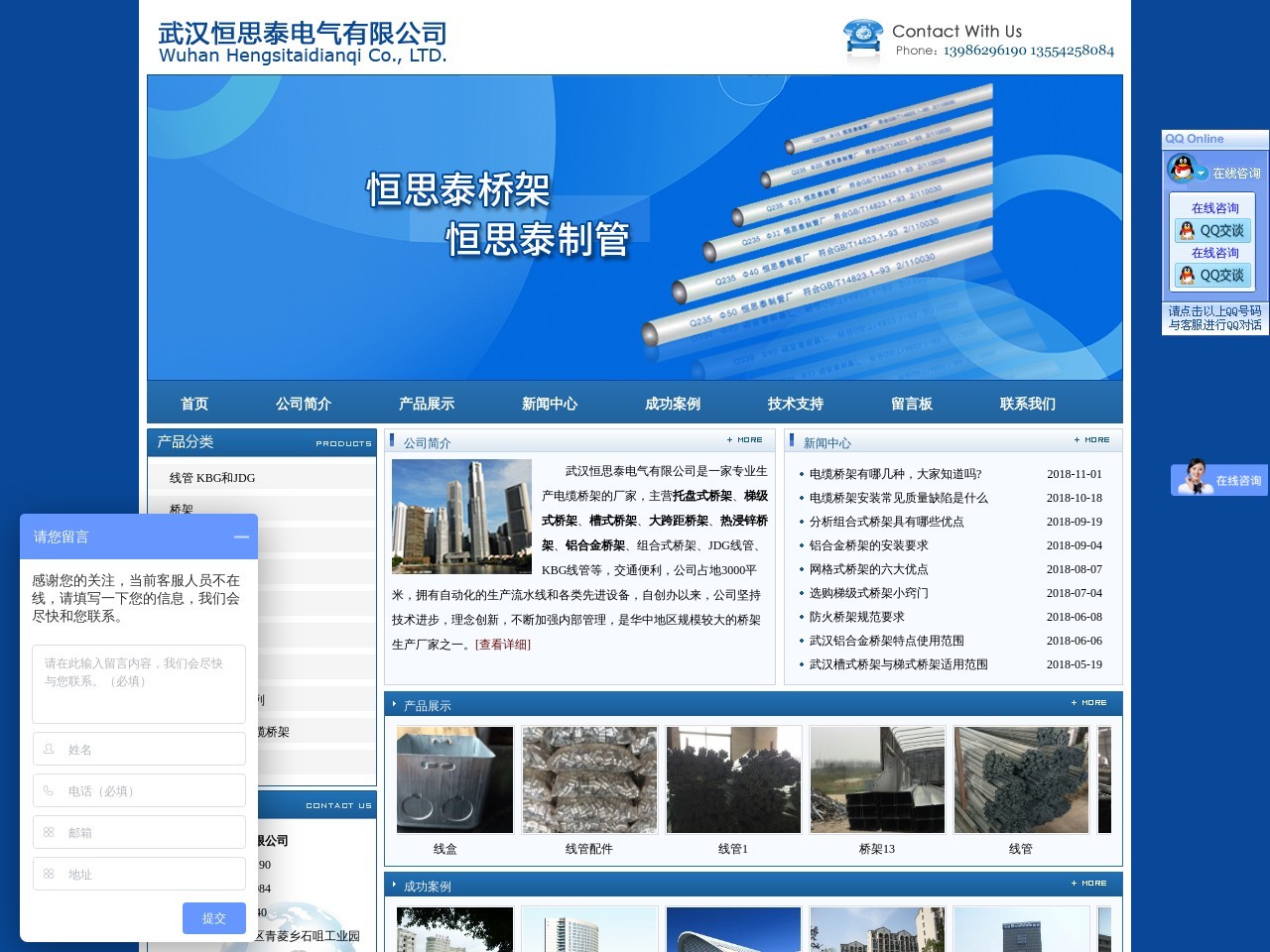Click the 桥架13 product thumbnail

coord(877,779)
